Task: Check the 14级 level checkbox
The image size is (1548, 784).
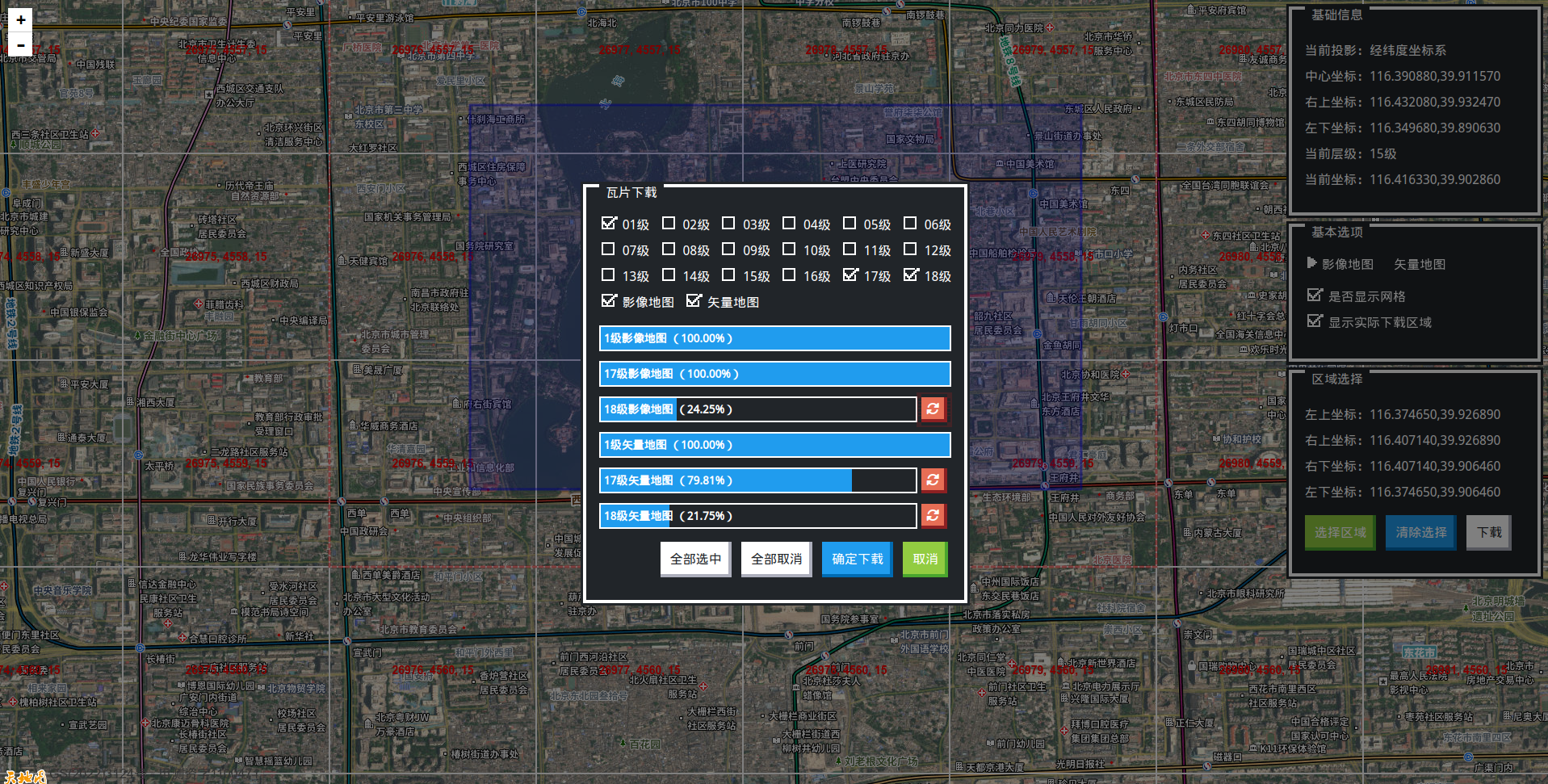Action: point(669,275)
